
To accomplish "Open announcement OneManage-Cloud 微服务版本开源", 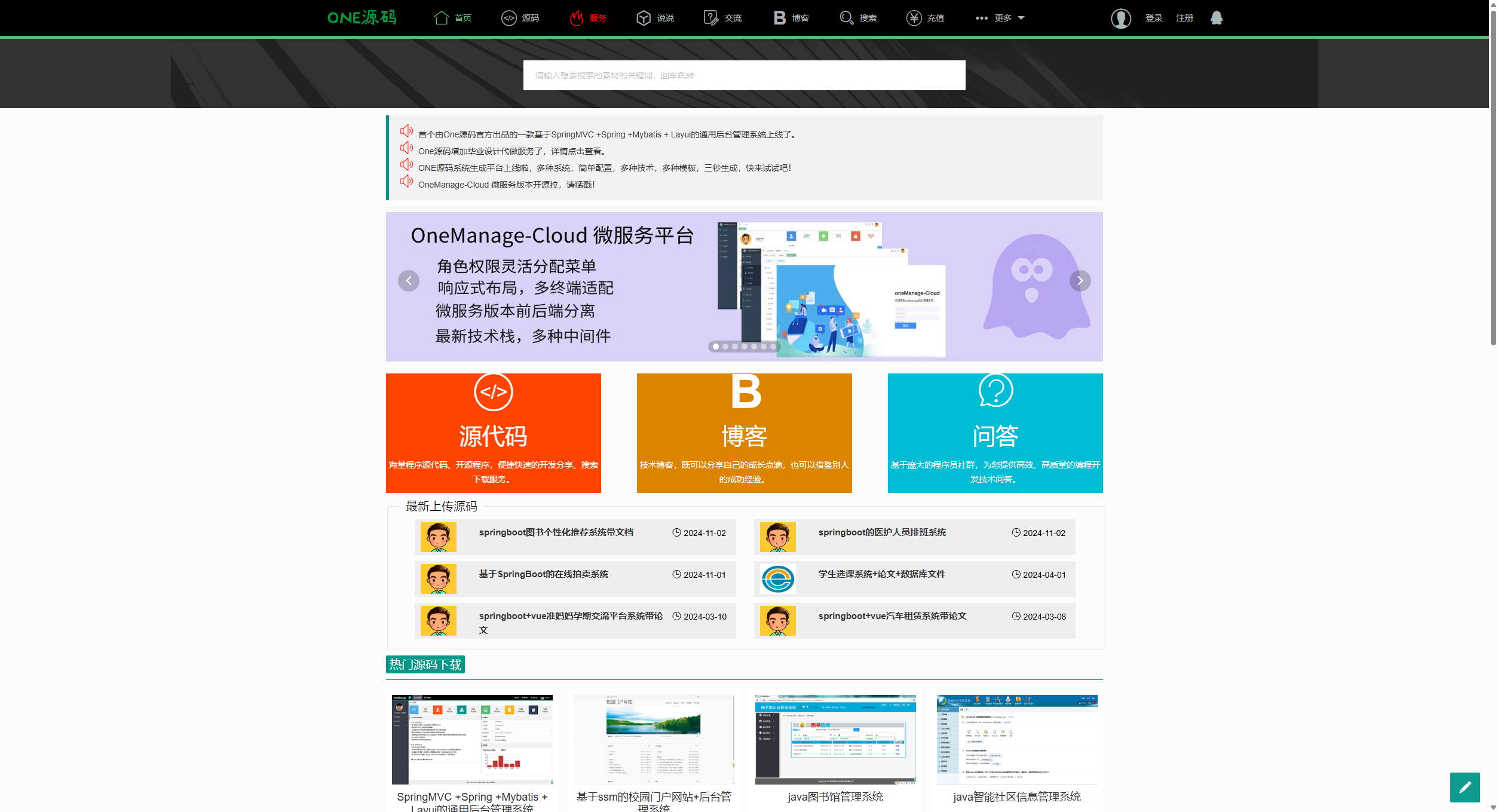I will (x=507, y=185).
